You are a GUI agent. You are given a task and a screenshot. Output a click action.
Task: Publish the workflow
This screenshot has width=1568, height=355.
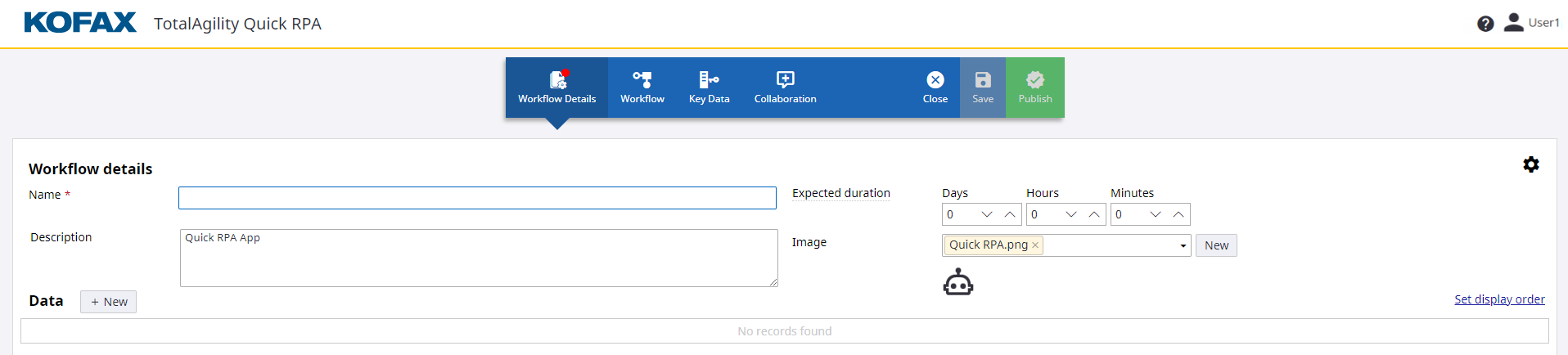[1034, 88]
